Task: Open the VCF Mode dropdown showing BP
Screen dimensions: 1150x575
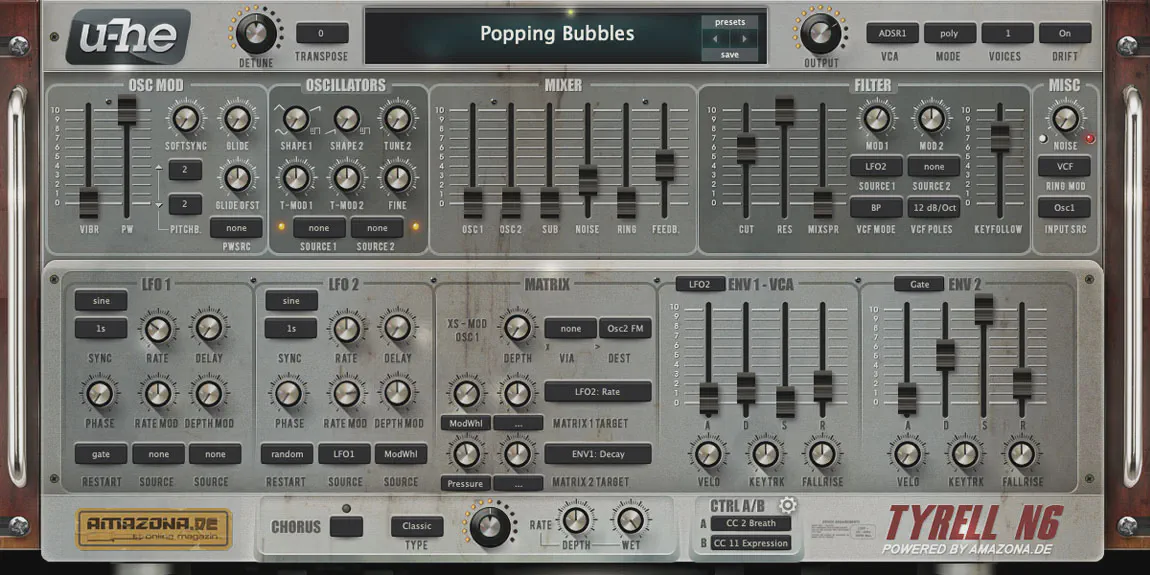Action: click(876, 208)
